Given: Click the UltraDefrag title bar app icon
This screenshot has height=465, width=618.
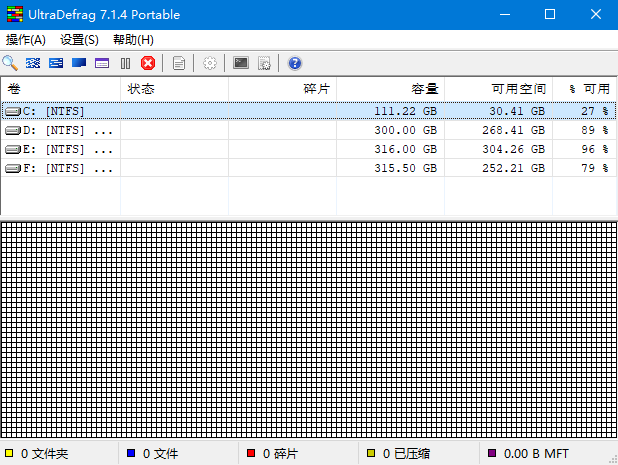Looking at the screenshot, I should click(15, 14).
